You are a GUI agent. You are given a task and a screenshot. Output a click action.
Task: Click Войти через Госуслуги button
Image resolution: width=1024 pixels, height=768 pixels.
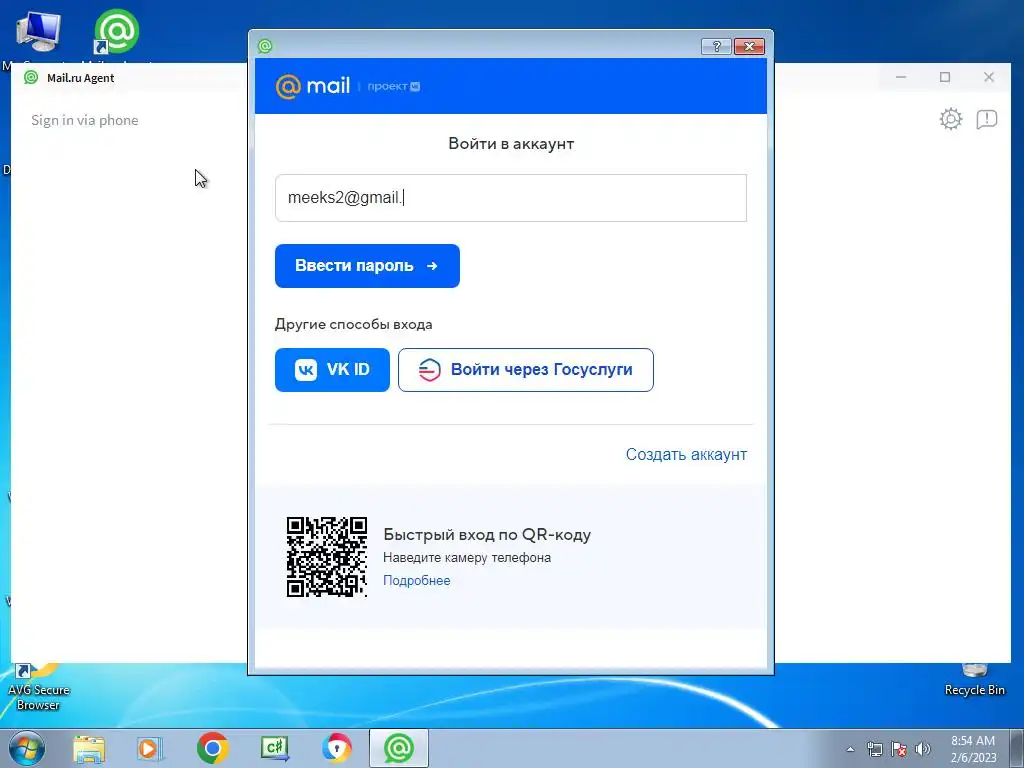526,370
